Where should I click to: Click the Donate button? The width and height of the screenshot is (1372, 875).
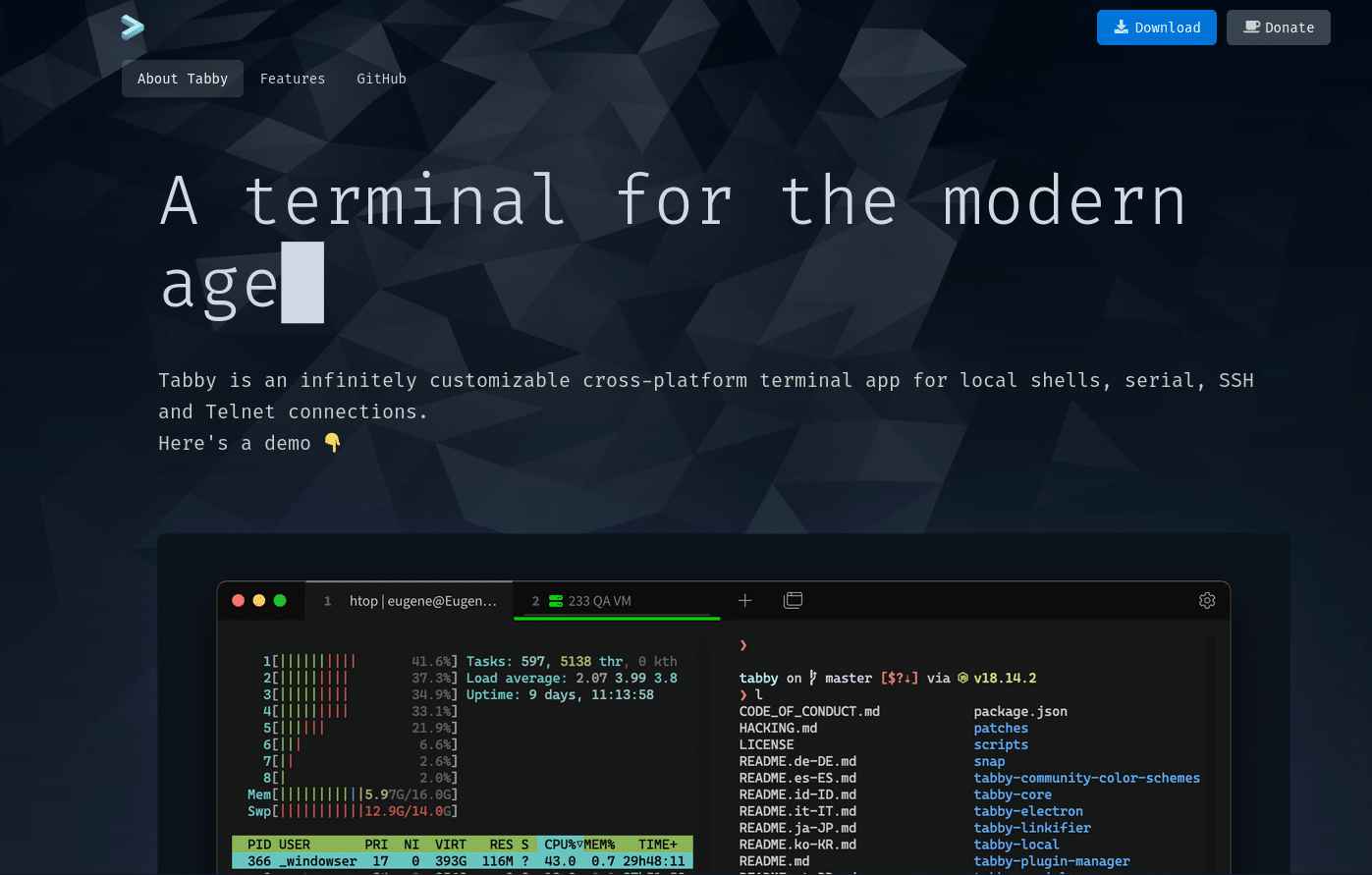(x=1278, y=27)
